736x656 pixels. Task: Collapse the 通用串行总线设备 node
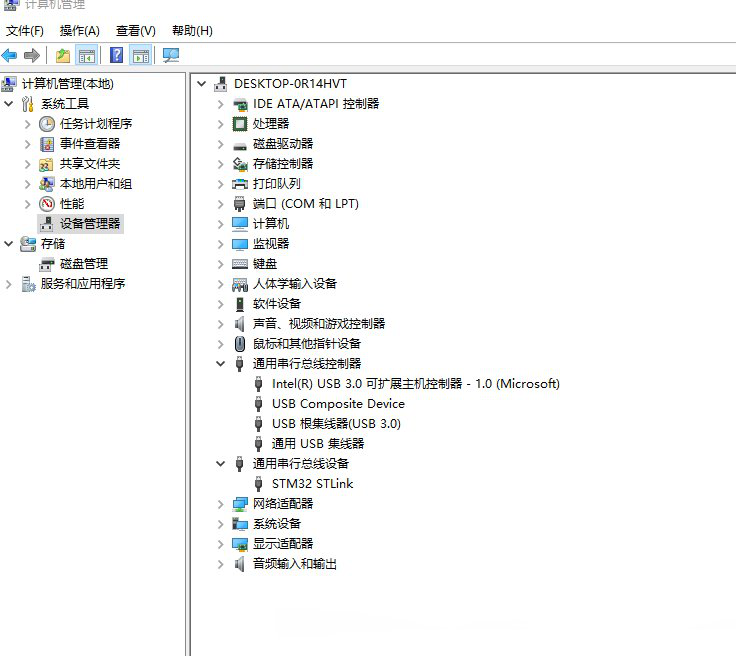[x=220, y=464]
